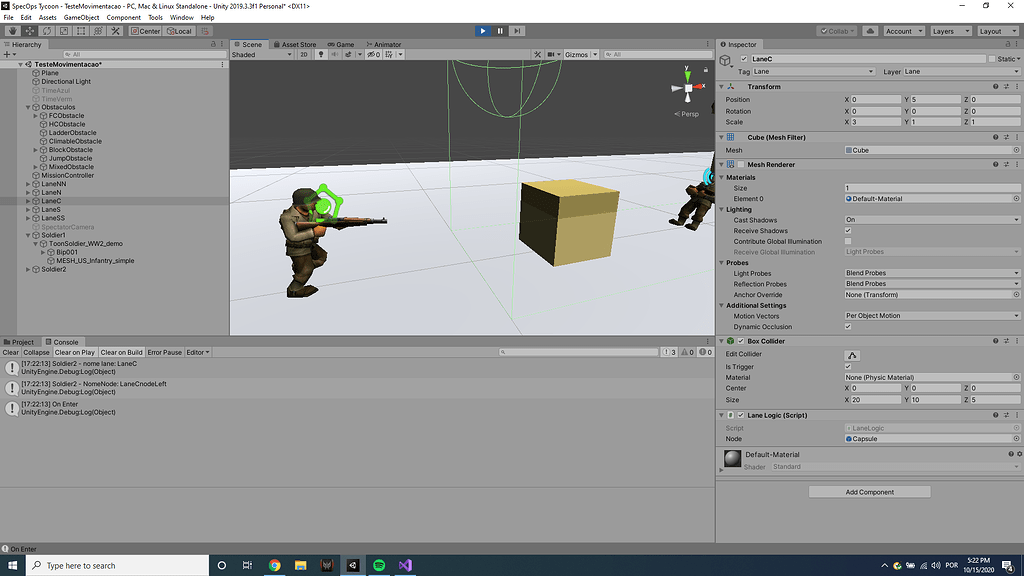Toggle the scene lighting bulb icon

(321, 54)
